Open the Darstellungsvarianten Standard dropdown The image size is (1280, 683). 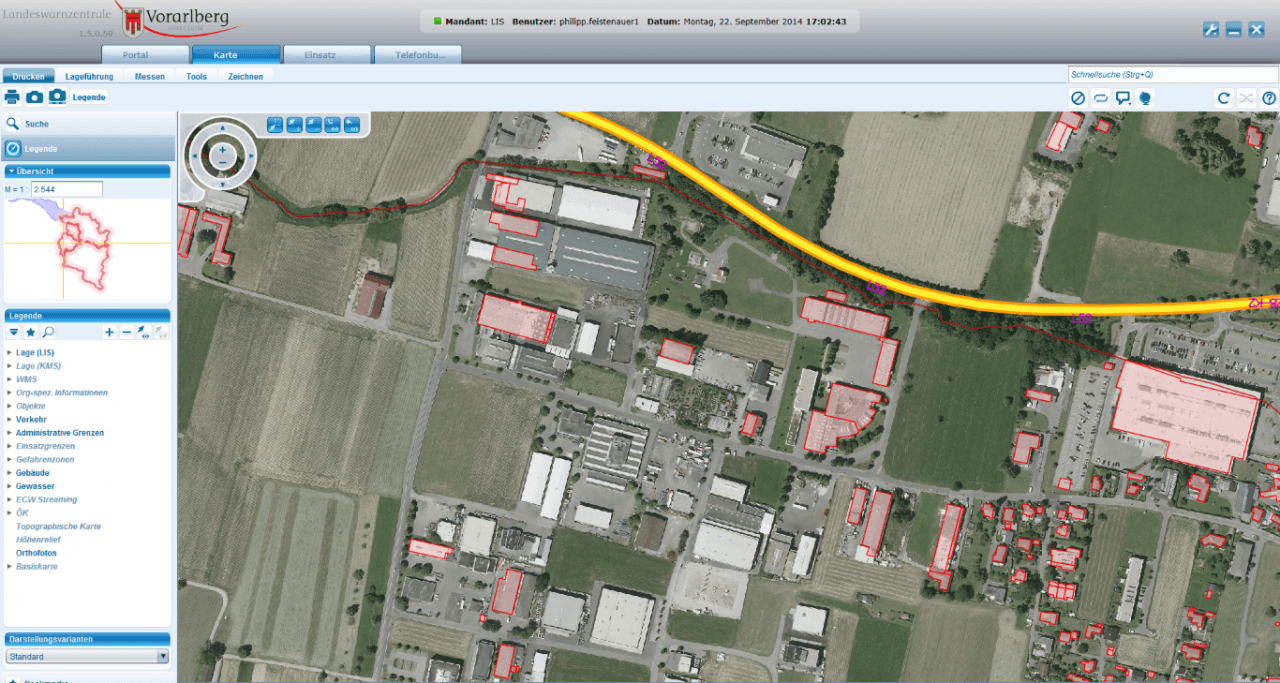pos(162,657)
